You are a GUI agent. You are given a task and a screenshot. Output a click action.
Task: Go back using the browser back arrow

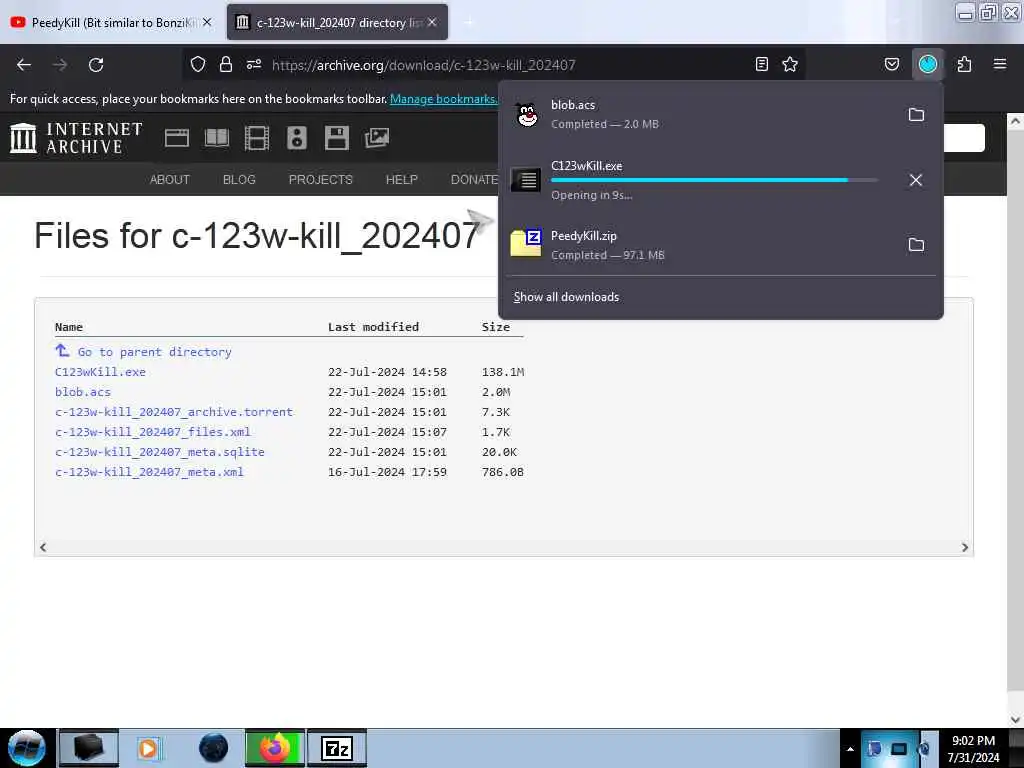[x=24, y=65]
